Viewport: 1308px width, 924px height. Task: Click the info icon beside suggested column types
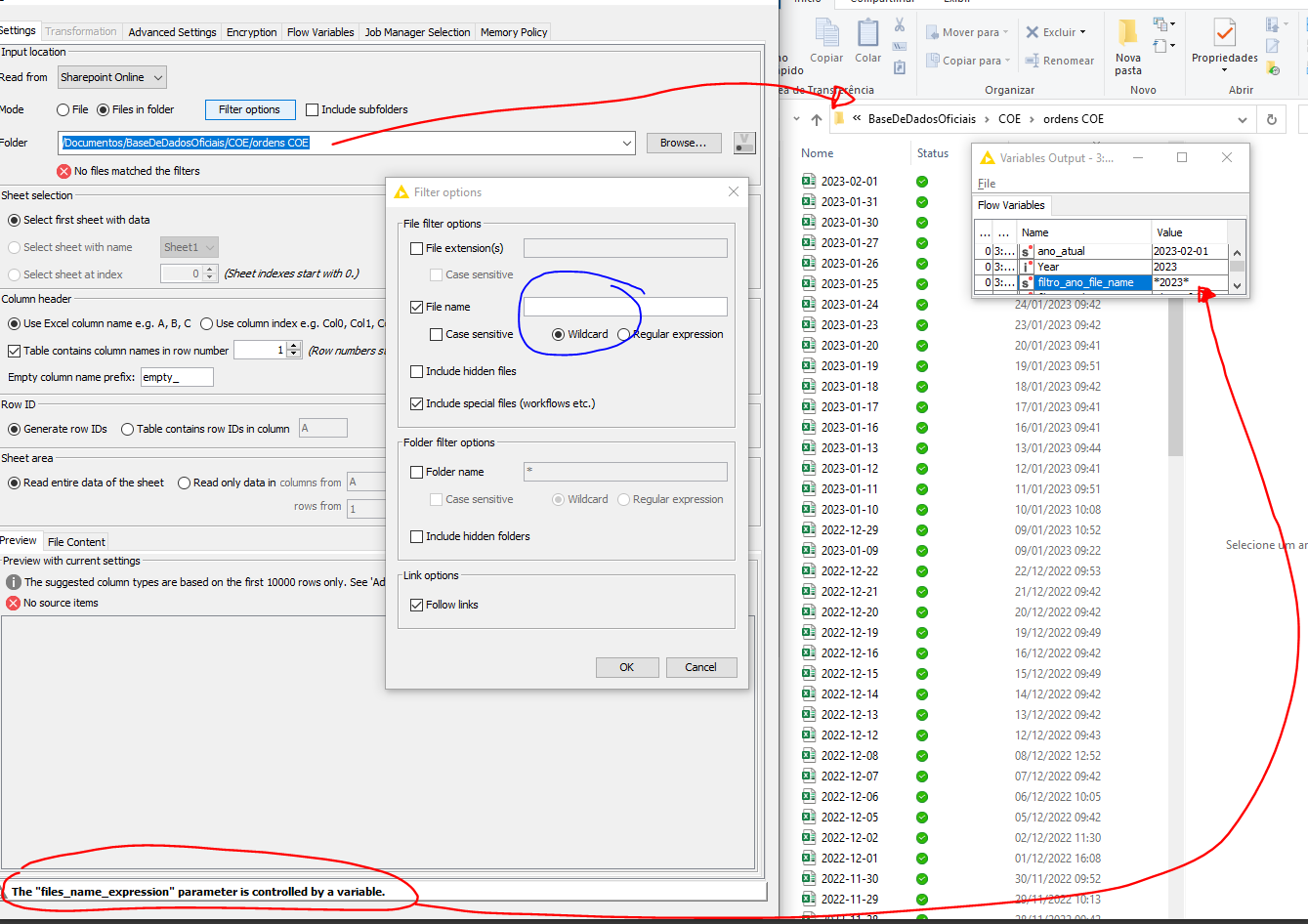(13, 582)
